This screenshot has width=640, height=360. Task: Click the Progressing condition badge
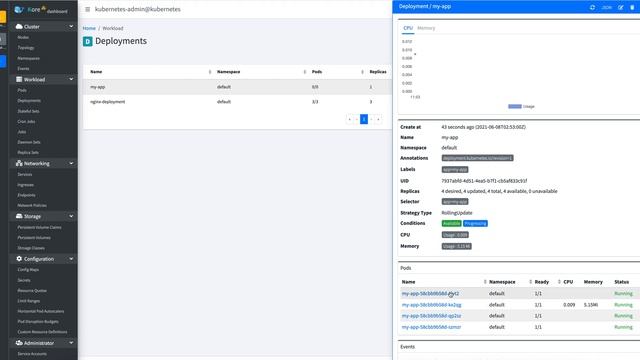click(x=475, y=223)
